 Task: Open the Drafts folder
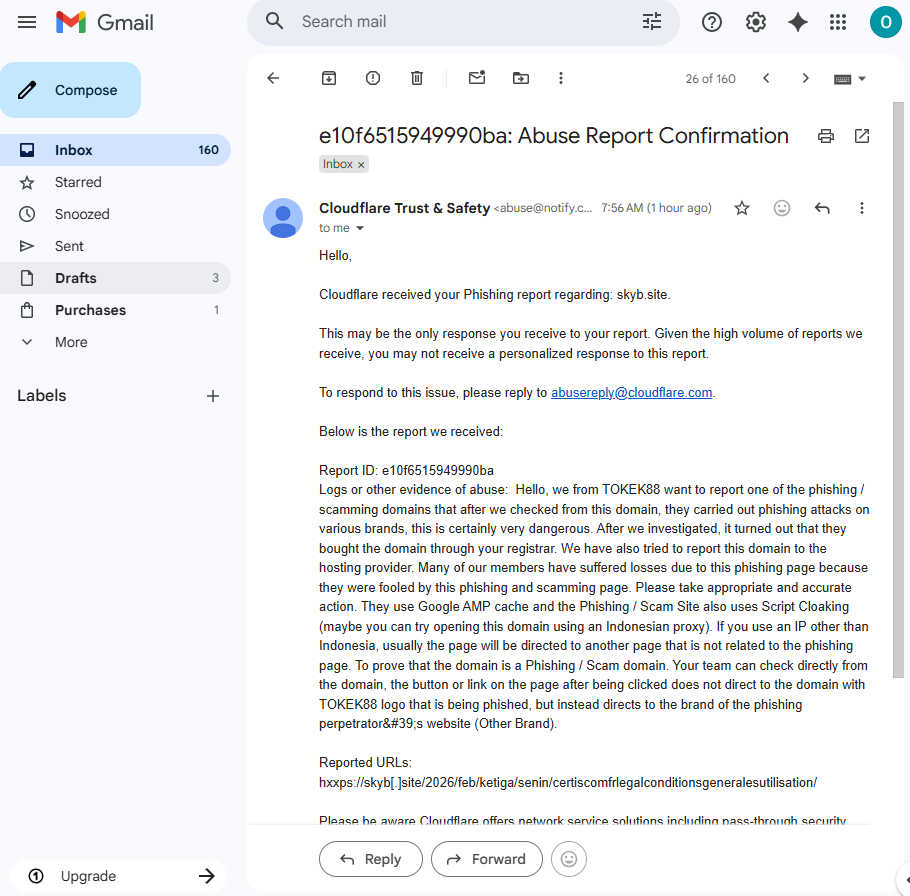click(x=115, y=278)
